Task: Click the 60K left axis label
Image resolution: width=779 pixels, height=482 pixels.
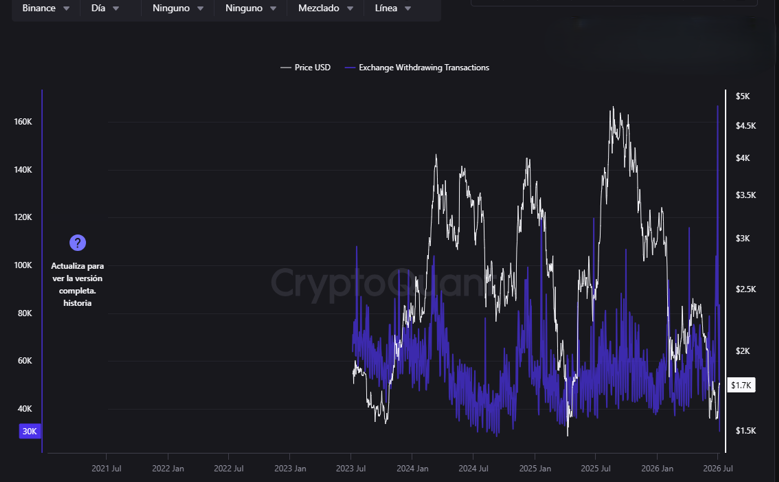Action: tap(25, 361)
